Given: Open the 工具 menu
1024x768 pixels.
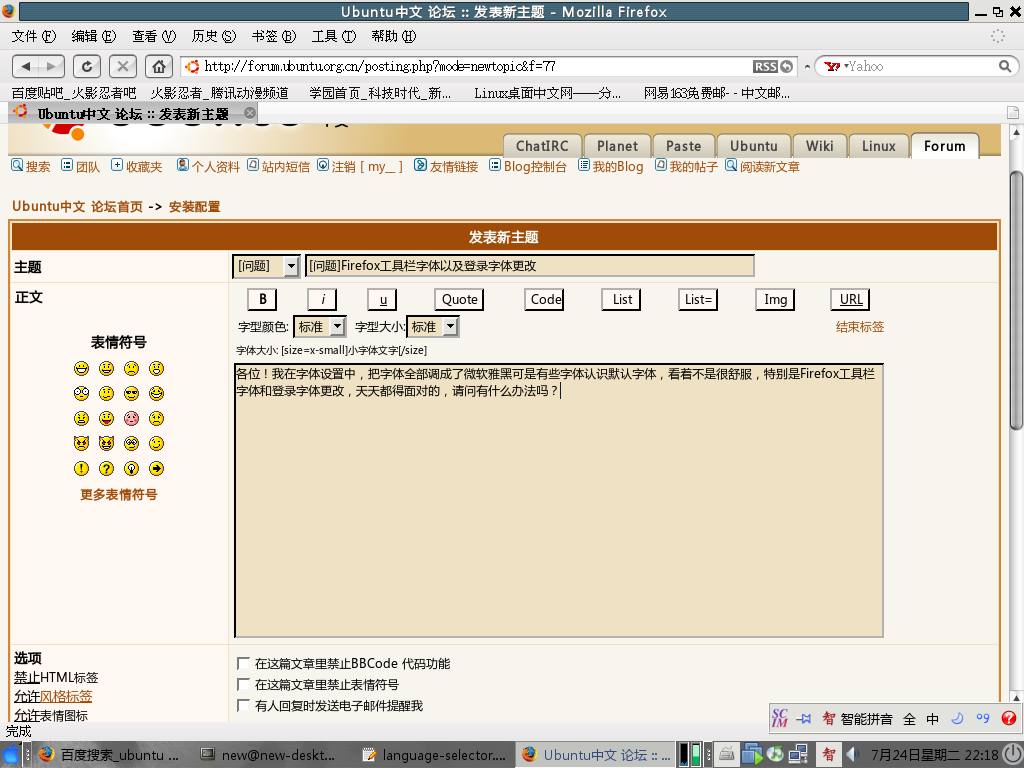Looking at the screenshot, I should tap(334, 36).
